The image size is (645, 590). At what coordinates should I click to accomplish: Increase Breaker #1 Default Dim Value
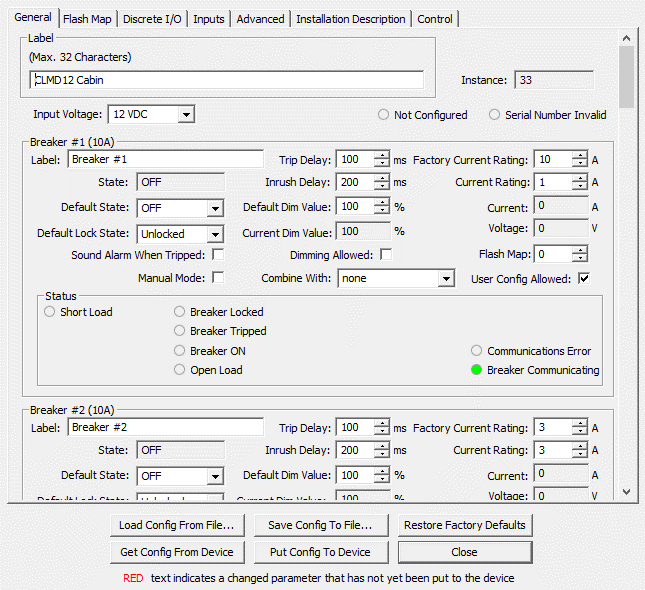coord(381,203)
